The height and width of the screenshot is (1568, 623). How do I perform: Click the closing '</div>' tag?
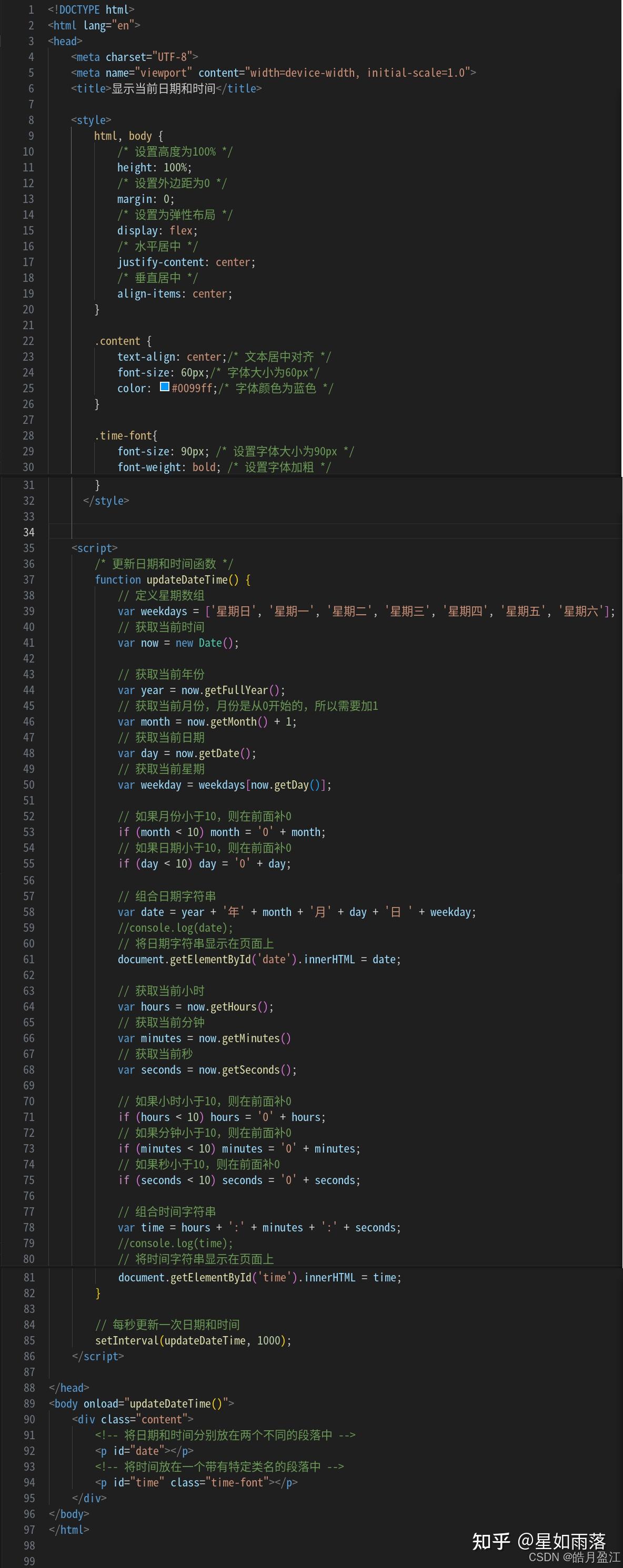[89, 1500]
